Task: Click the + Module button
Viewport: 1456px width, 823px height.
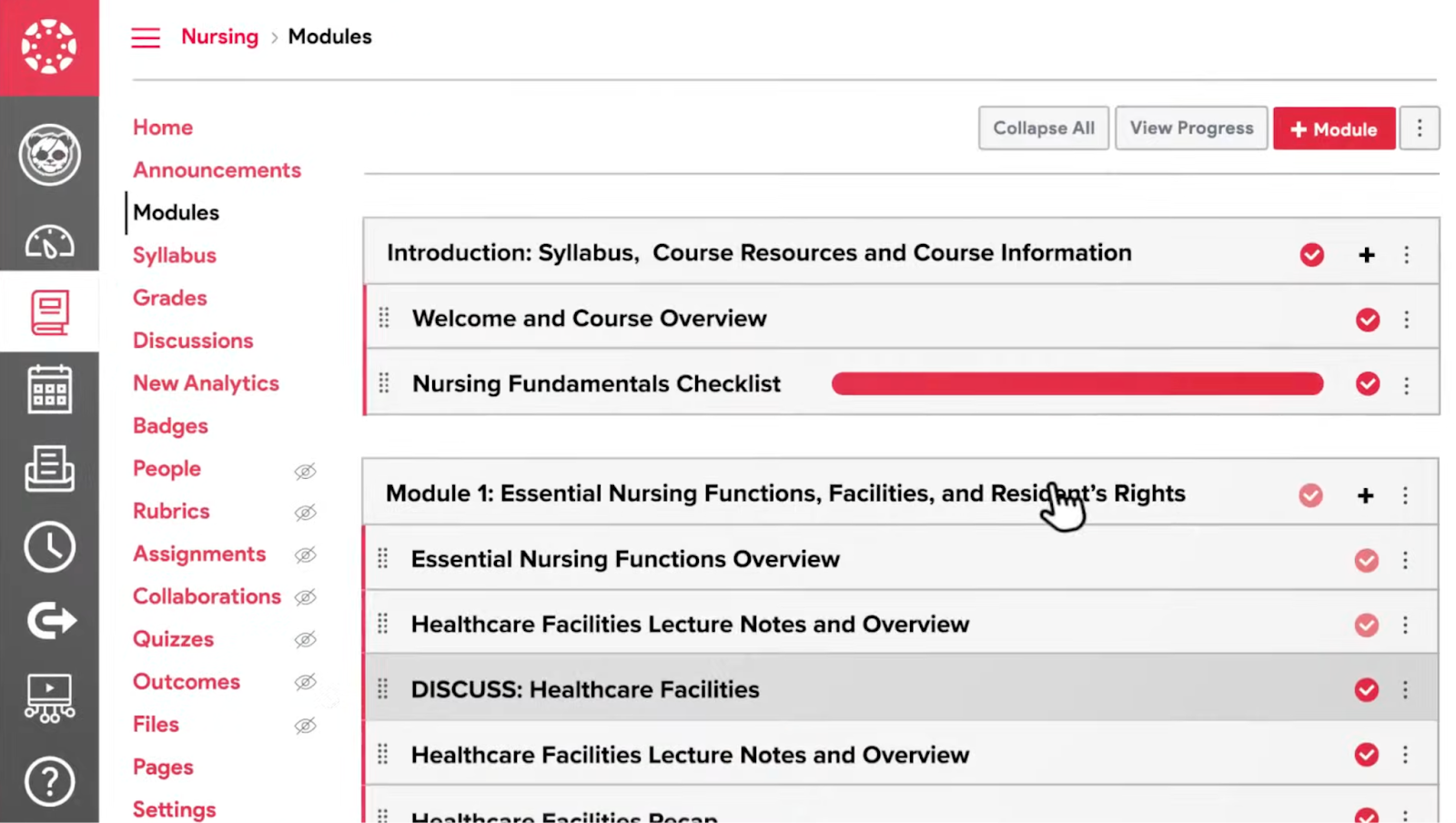Action: click(x=1334, y=128)
